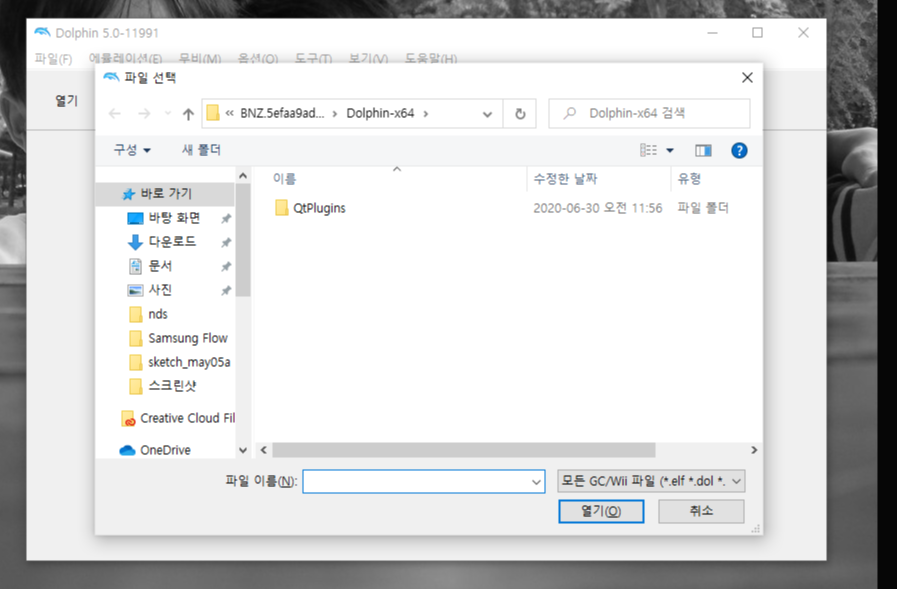Go forward using the right arrow

(144, 114)
